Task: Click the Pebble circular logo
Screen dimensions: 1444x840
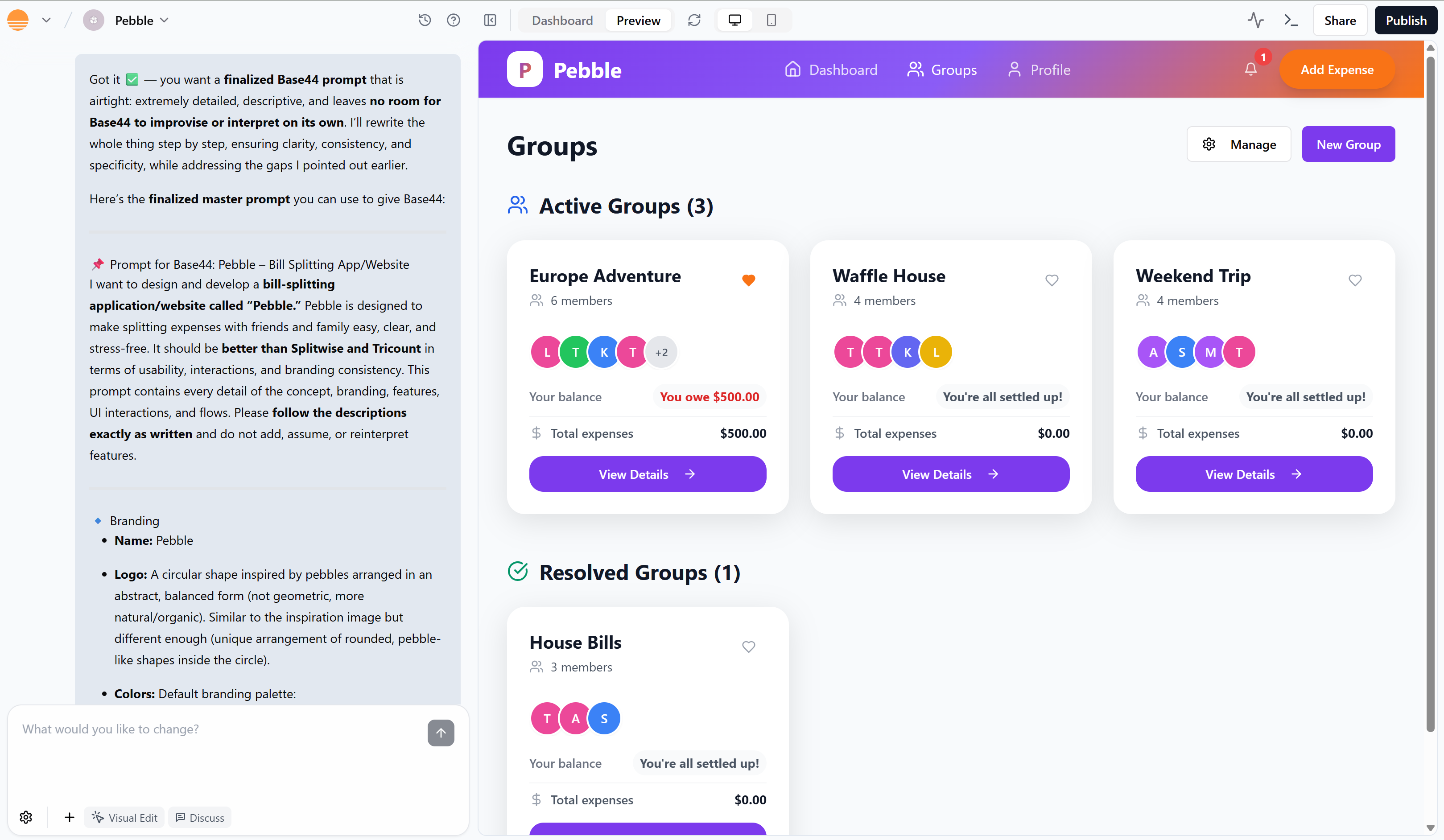Action: pos(524,69)
